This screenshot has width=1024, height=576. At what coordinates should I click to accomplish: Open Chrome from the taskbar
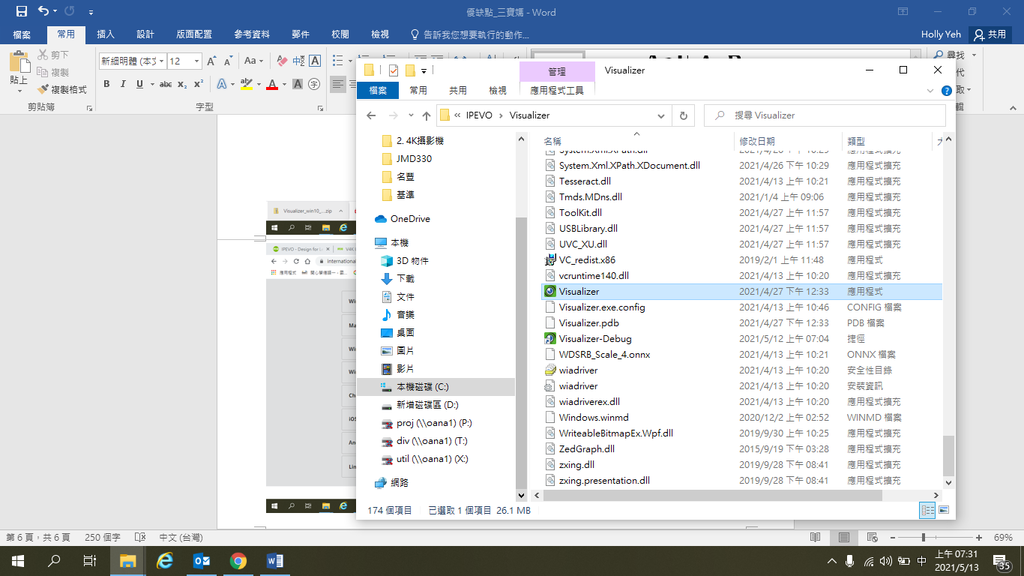pos(238,561)
